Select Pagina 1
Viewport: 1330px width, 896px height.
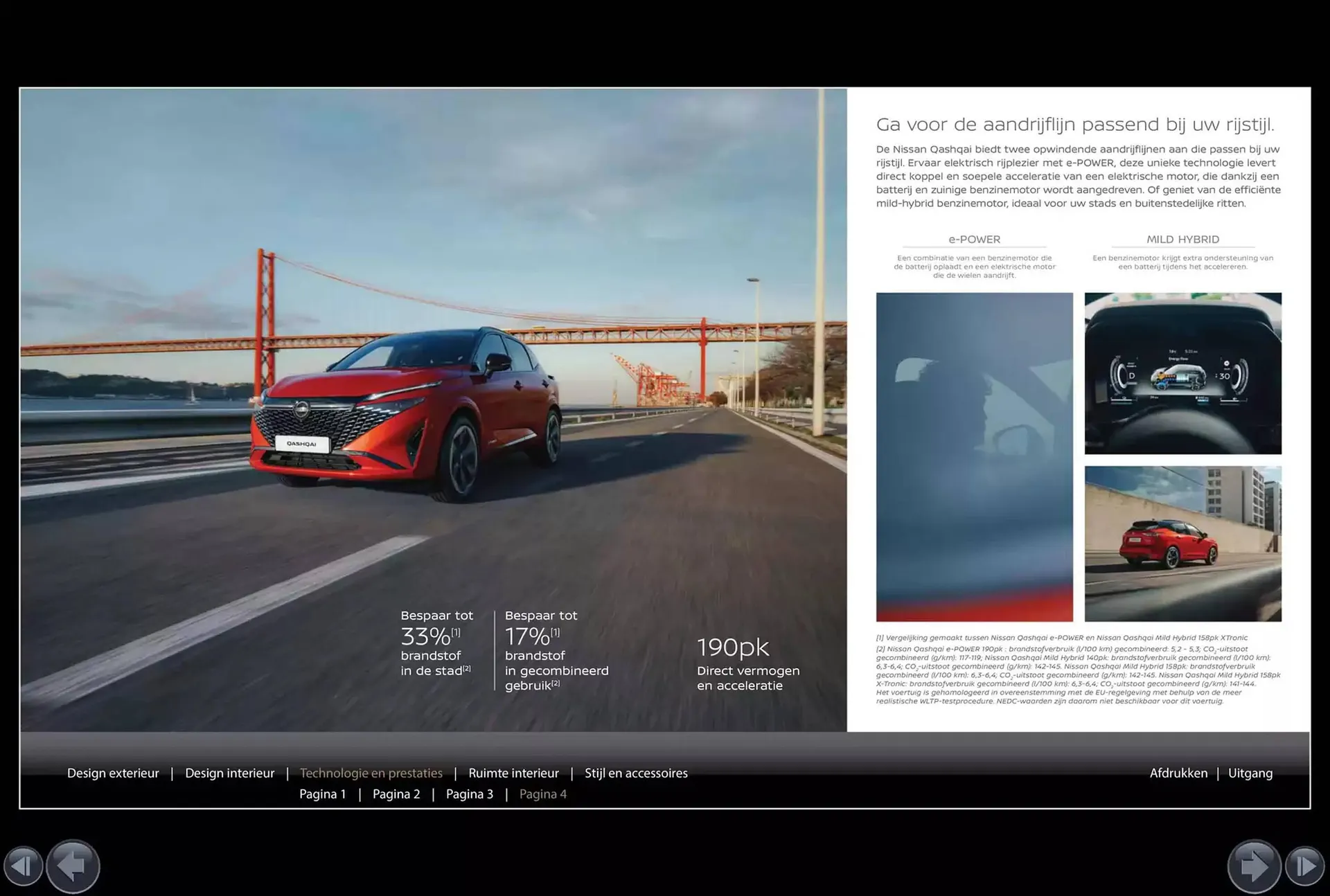(322, 794)
